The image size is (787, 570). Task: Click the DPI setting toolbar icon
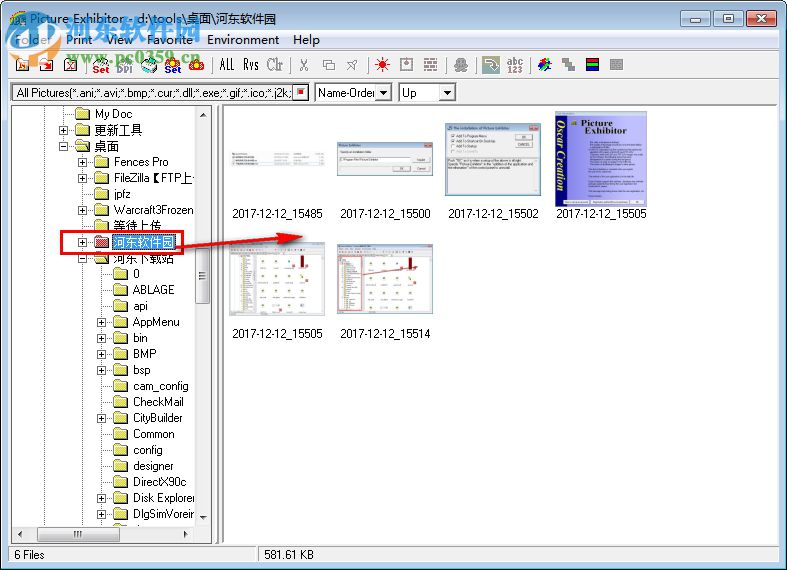point(124,65)
